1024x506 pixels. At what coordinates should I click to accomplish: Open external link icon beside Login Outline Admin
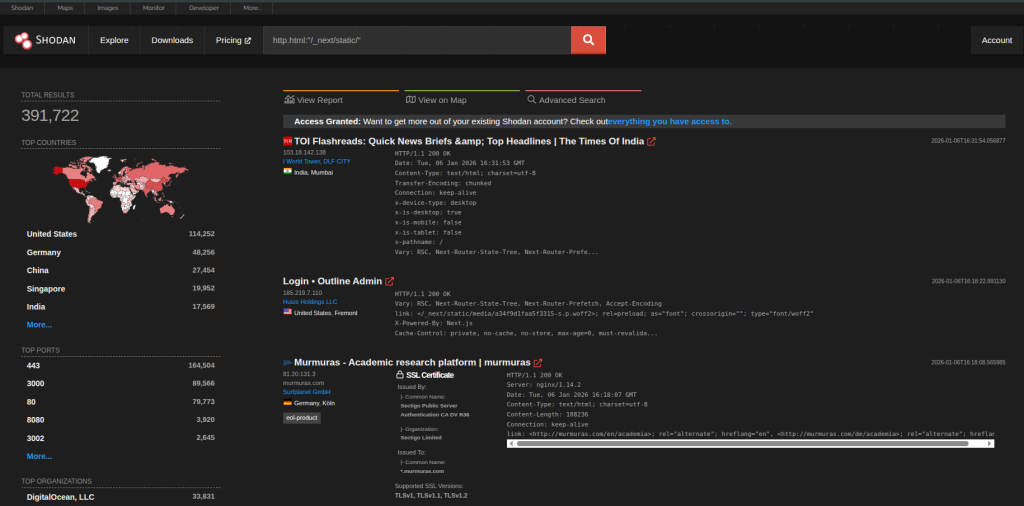(x=390, y=281)
